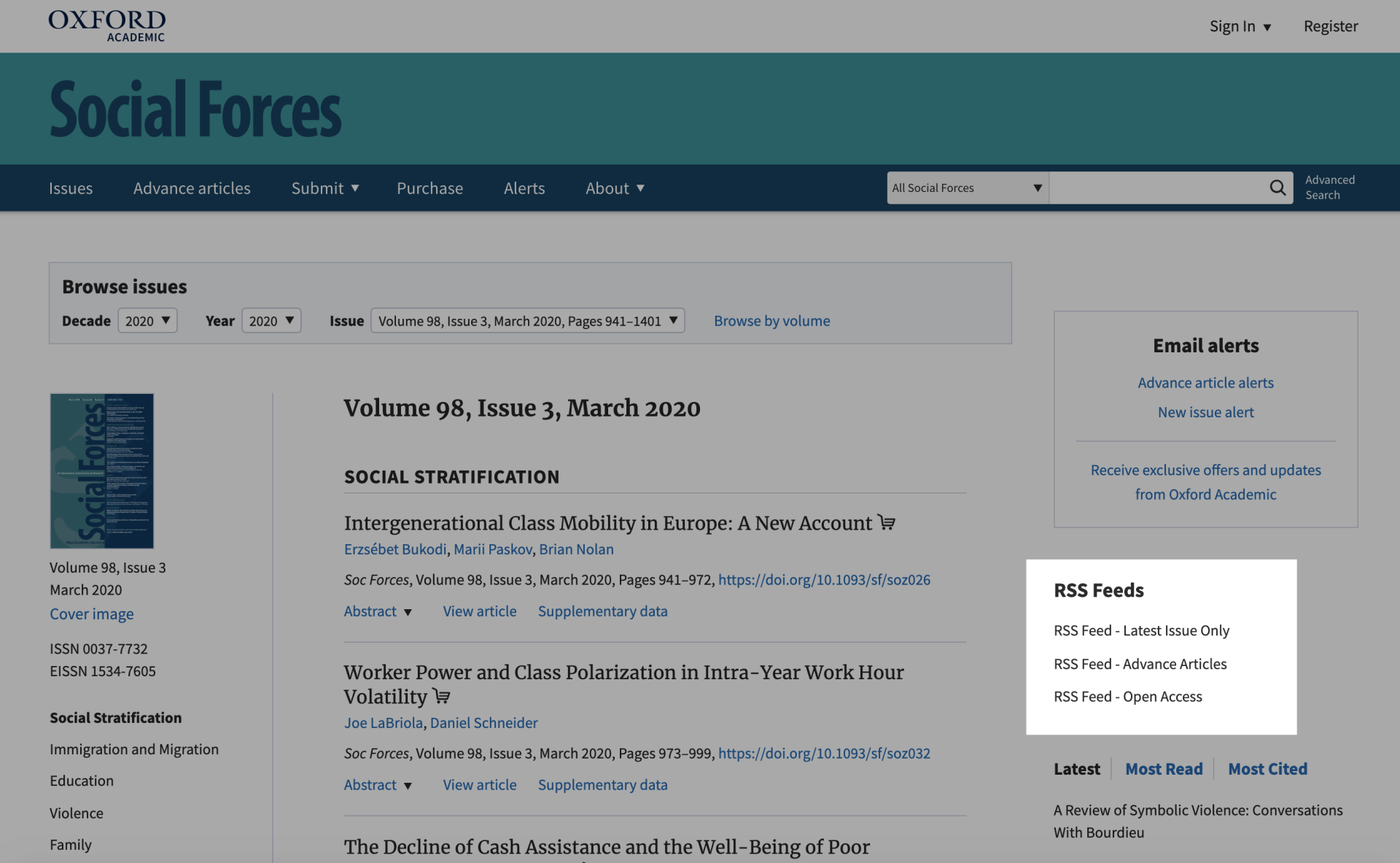Jump to Violence section in sidebar

tap(77, 813)
